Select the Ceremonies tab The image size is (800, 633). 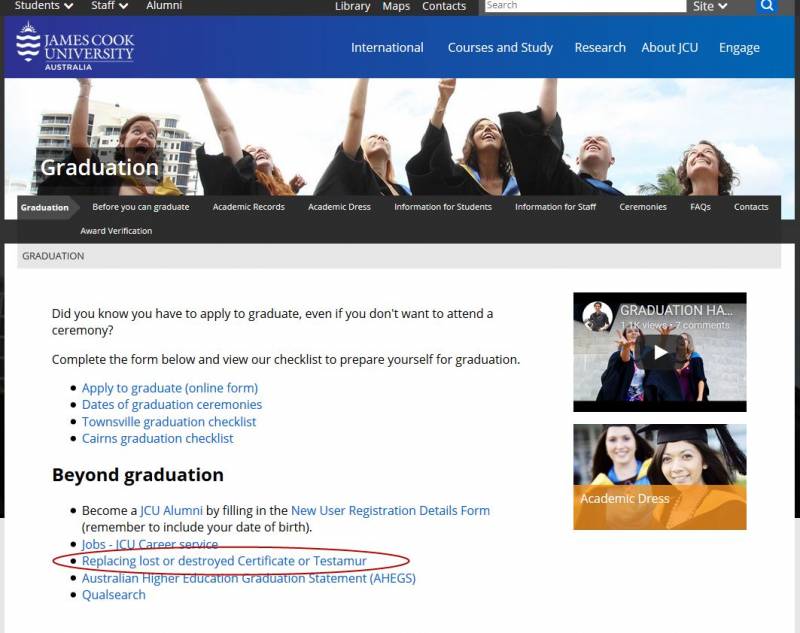(643, 207)
